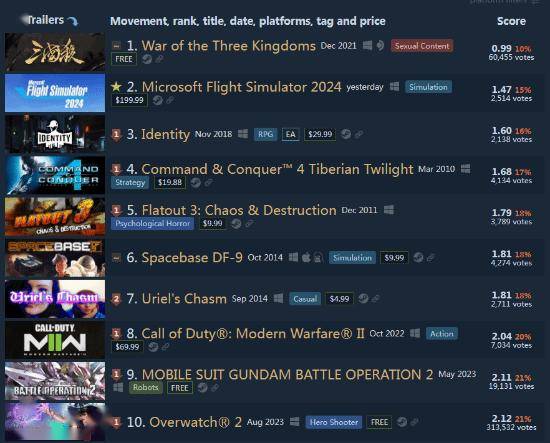Select the Sexual Content tag
Screen dimensions: 550x443
point(422,46)
